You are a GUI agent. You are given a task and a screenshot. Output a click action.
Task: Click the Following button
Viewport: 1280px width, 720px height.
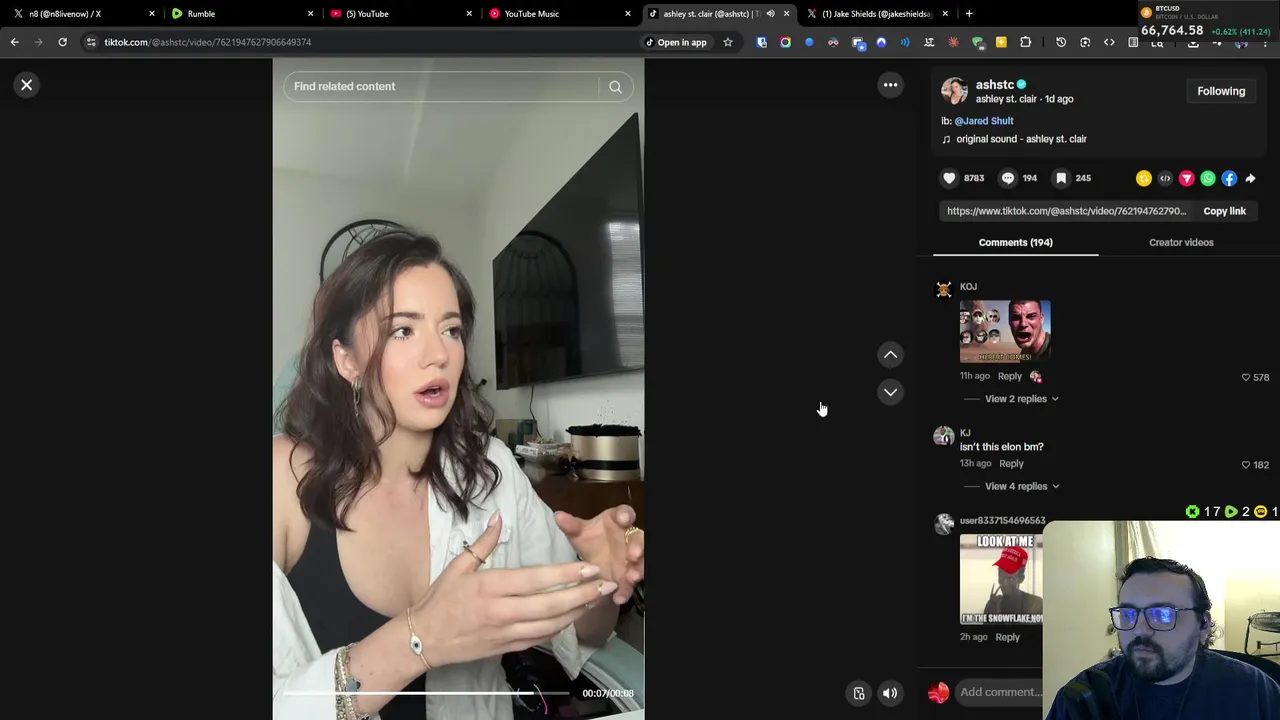click(x=1221, y=91)
